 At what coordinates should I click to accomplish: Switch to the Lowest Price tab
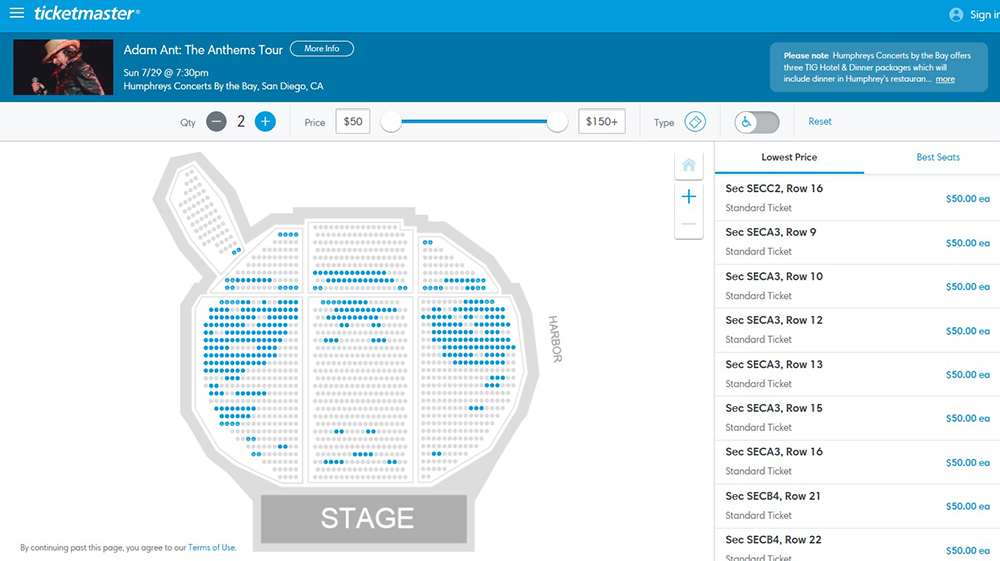point(789,157)
